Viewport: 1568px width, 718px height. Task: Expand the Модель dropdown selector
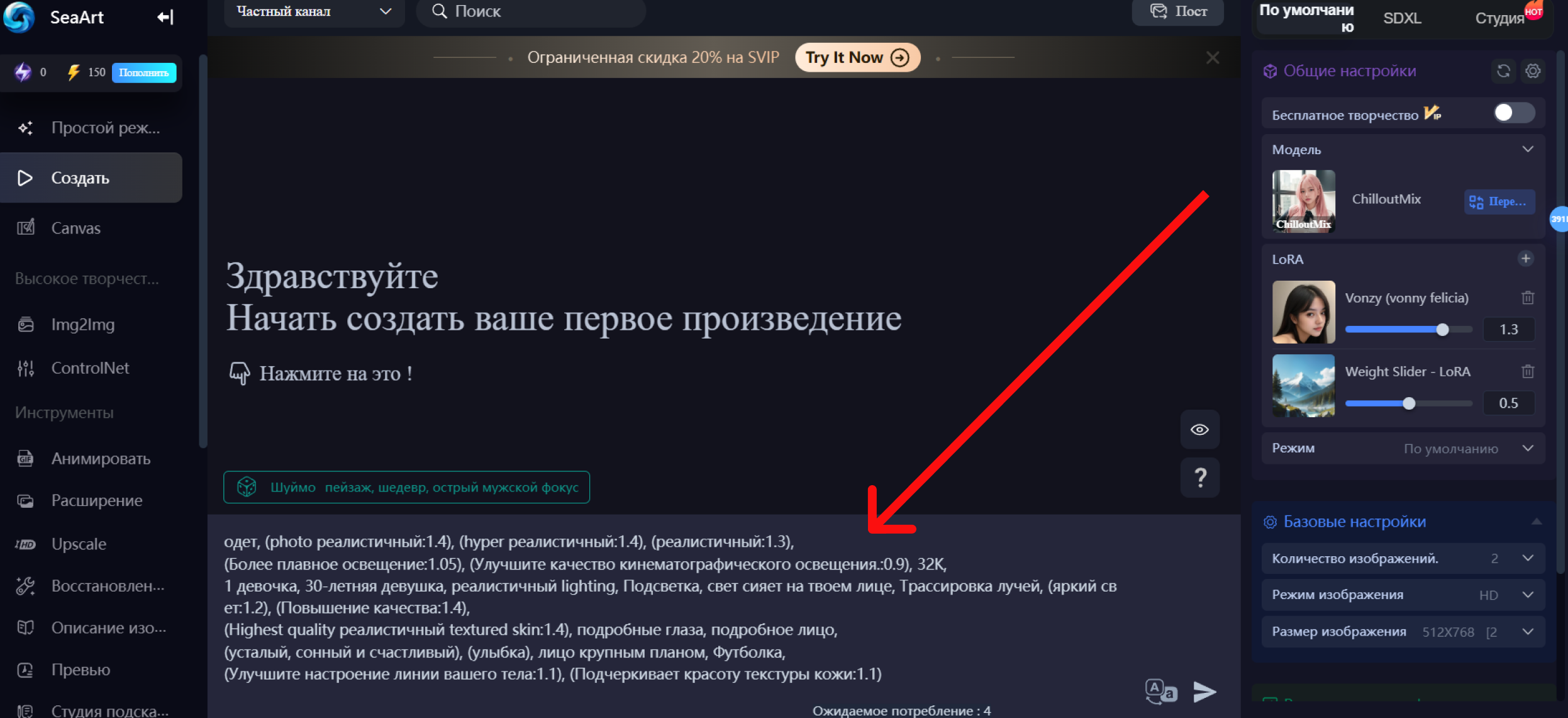point(1527,148)
